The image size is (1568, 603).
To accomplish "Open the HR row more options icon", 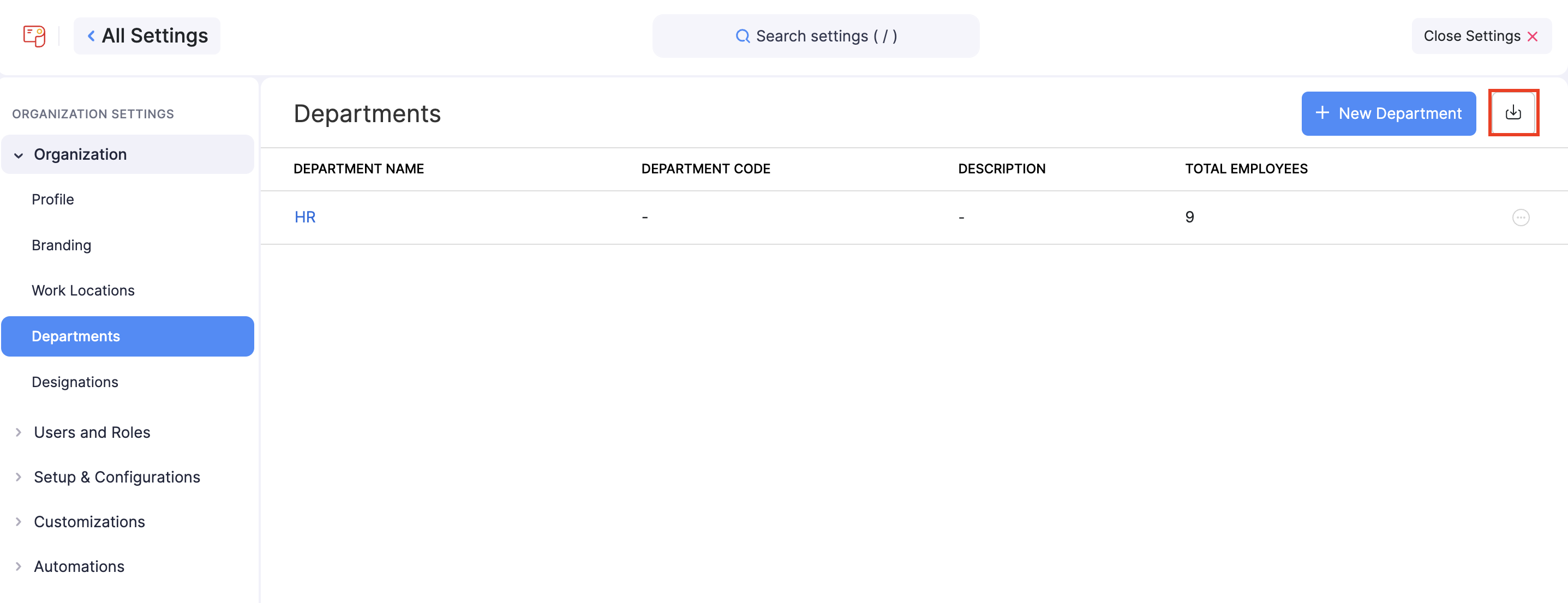I will pos(1520,217).
